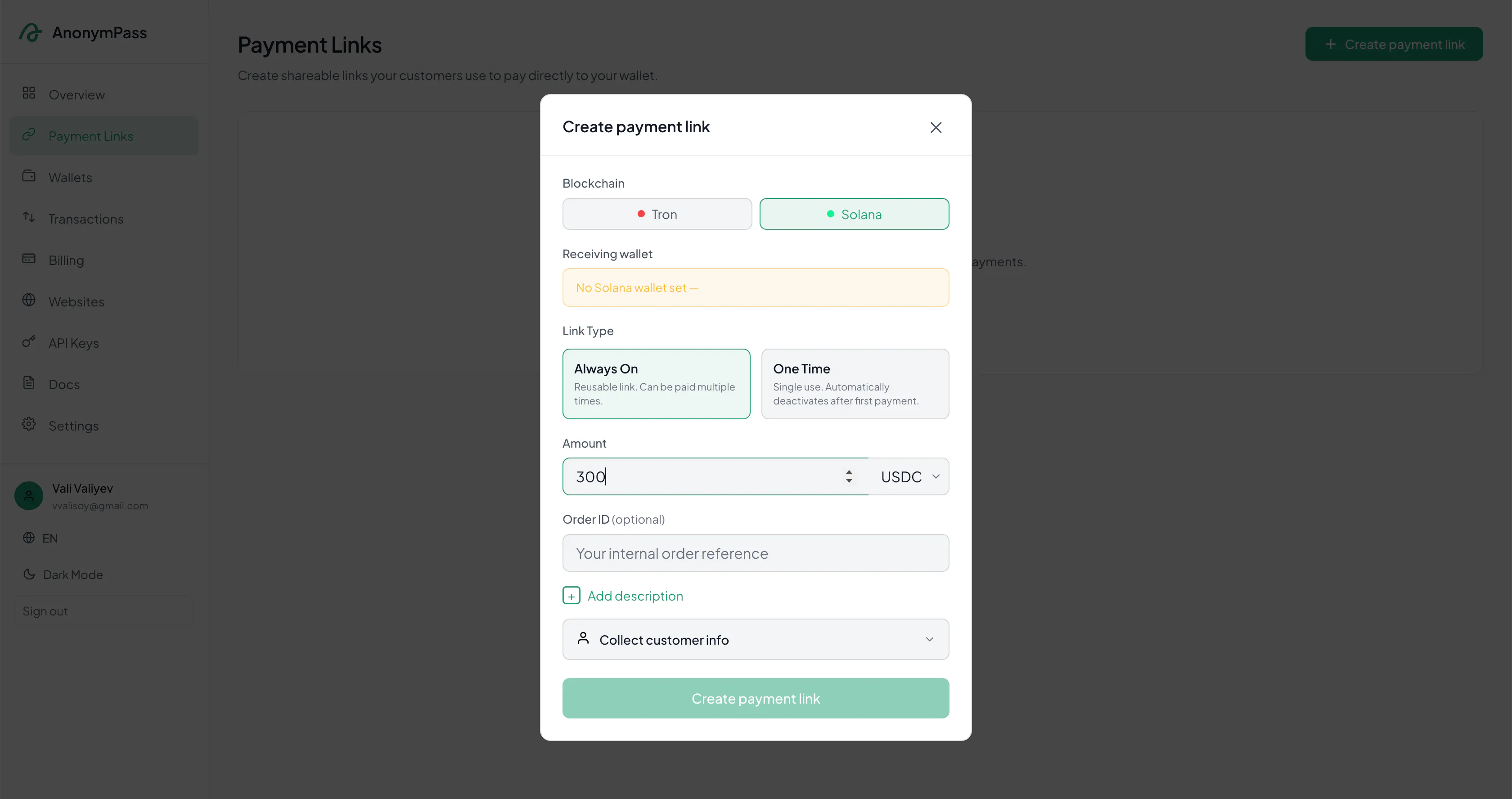The image size is (1512, 799).
Task: Open Docs page
Action: click(x=104, y=384)
